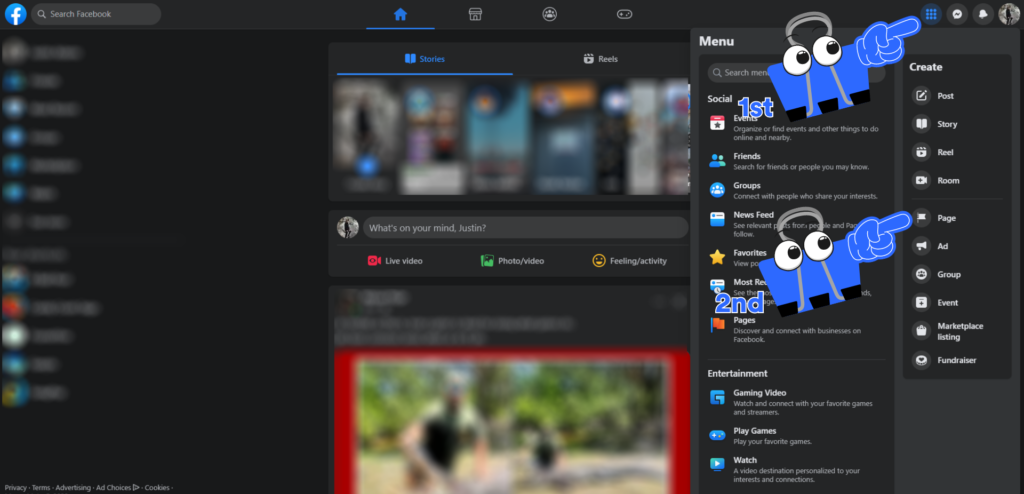Click the Privacy footer link
The width and height of the screenshot is (1024, 494).
[16, 487]
